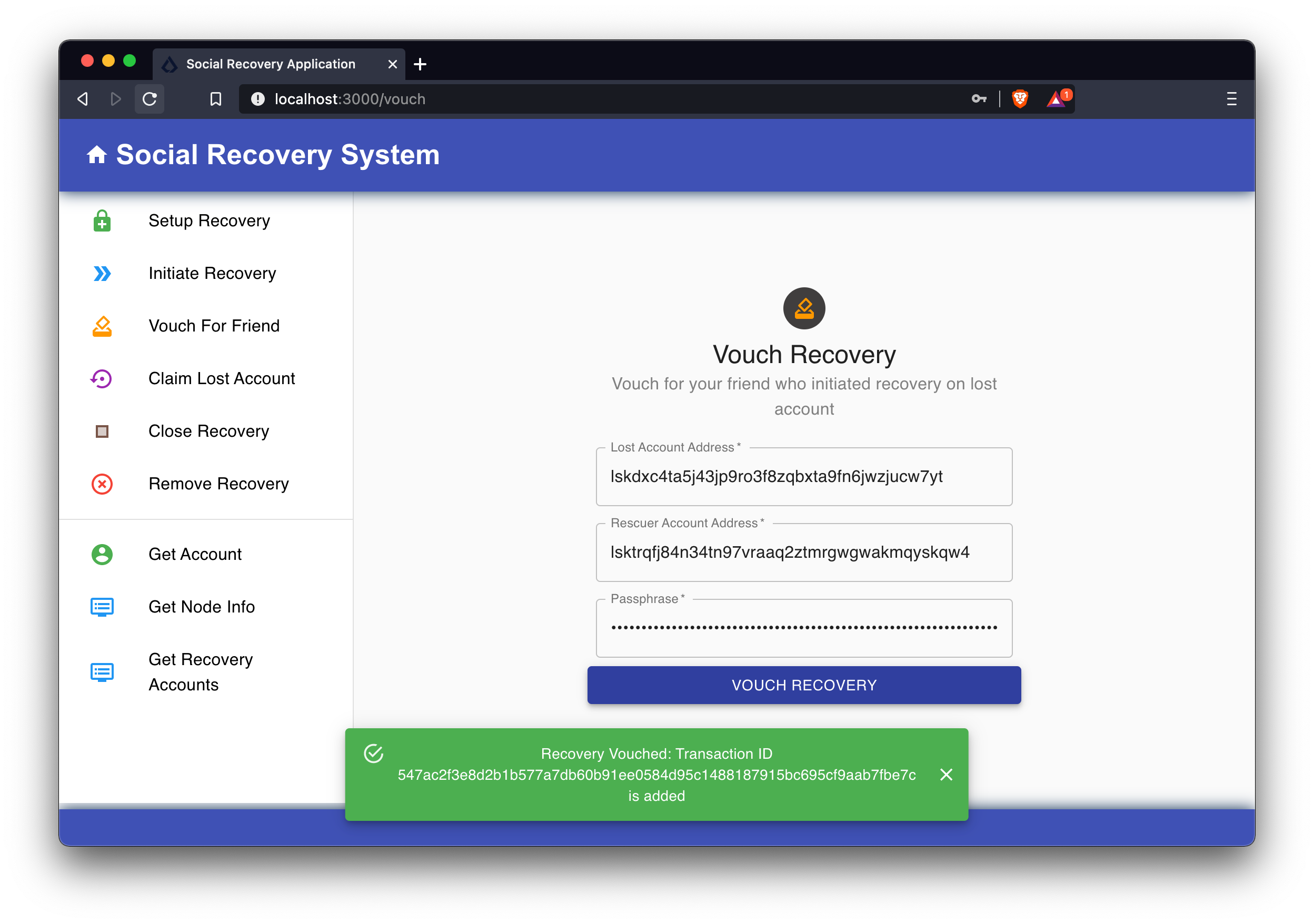The height and width of the screenshot is (924, 1314).
Task: Click the purple Claim Lost Account icon
Action: coord(102,379)
